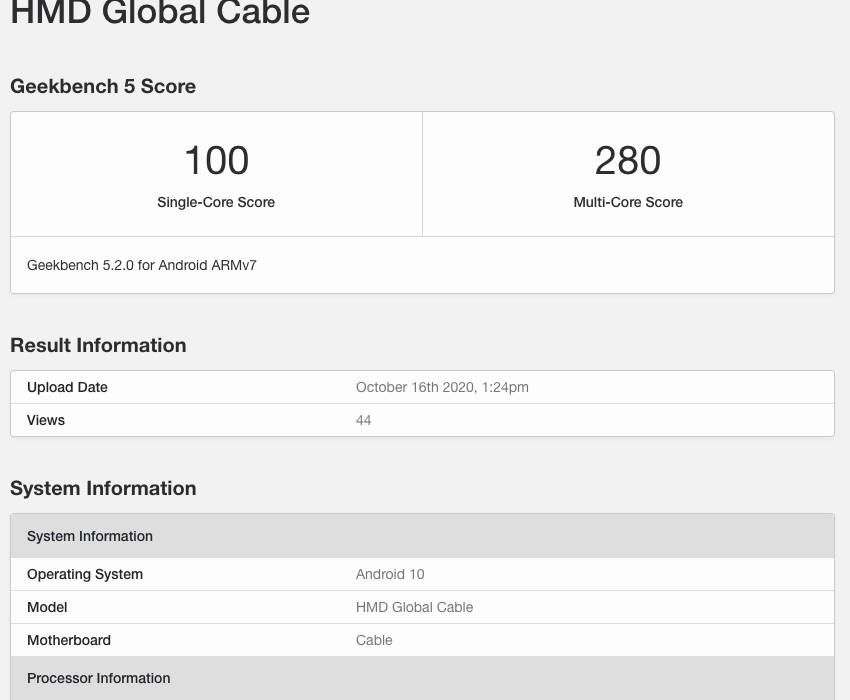The height and width of the screenshot is (700, 850).
Task: Click the HMD Global Cable page title
Action: [160, 14]
